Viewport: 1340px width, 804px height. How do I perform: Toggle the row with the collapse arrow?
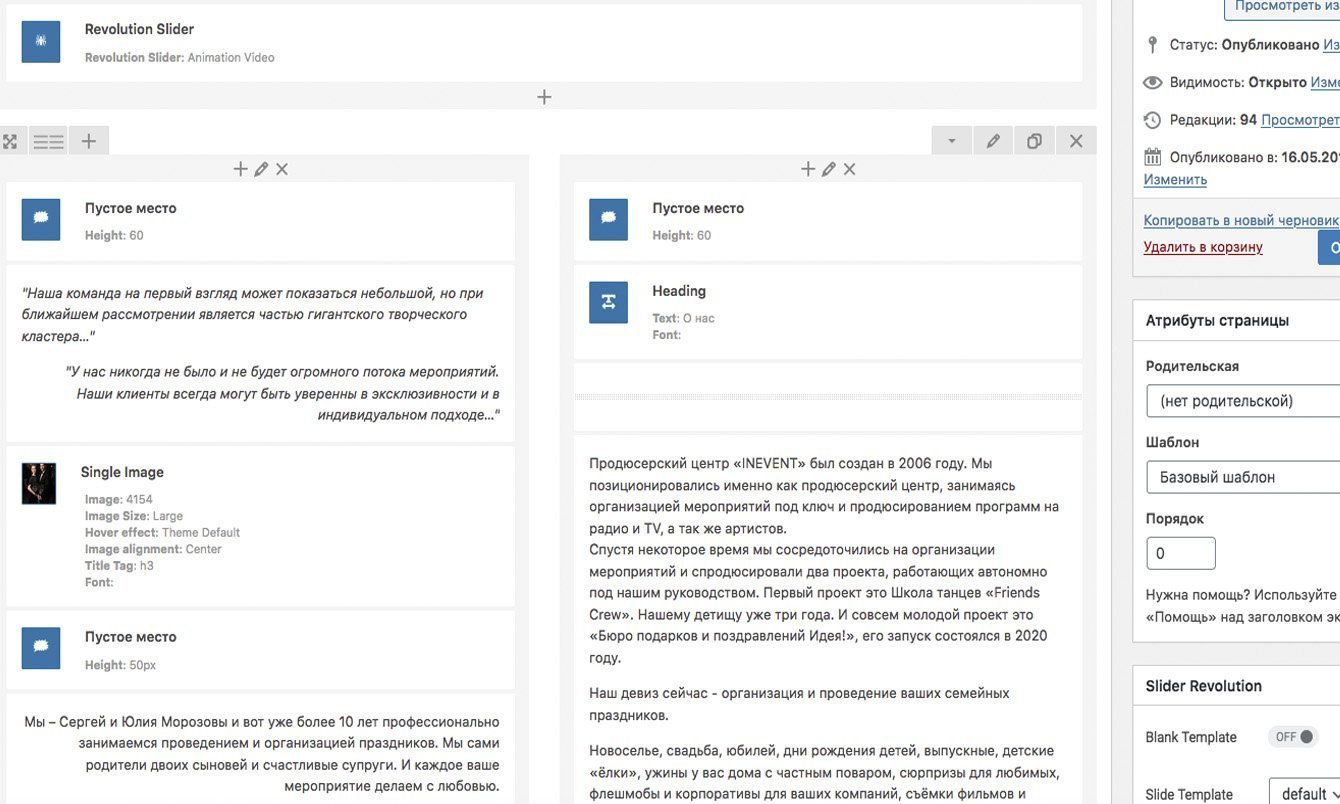click(x=952, y=141)
